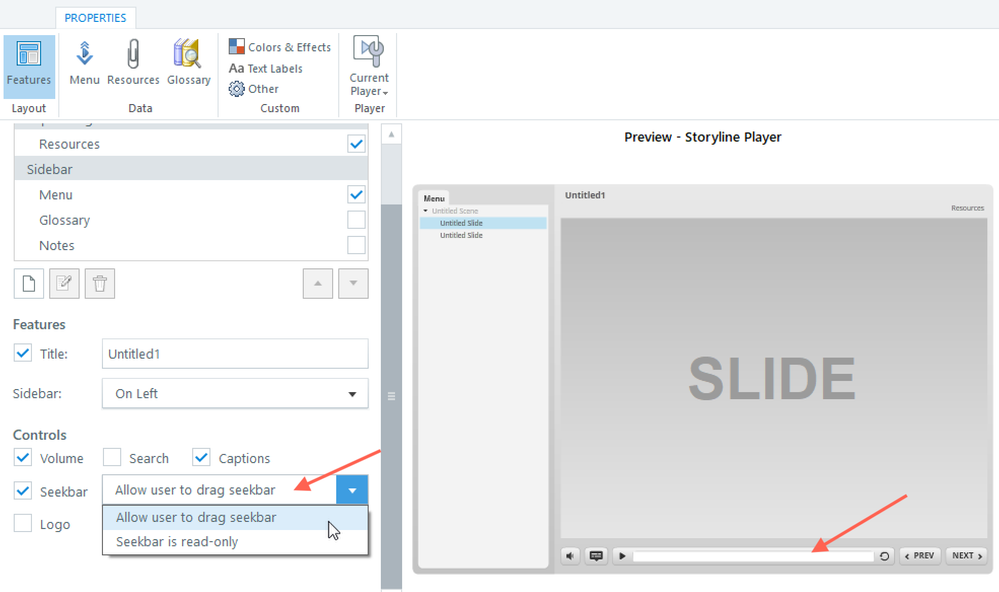Open Other custom settings

[x=254, y=89]
